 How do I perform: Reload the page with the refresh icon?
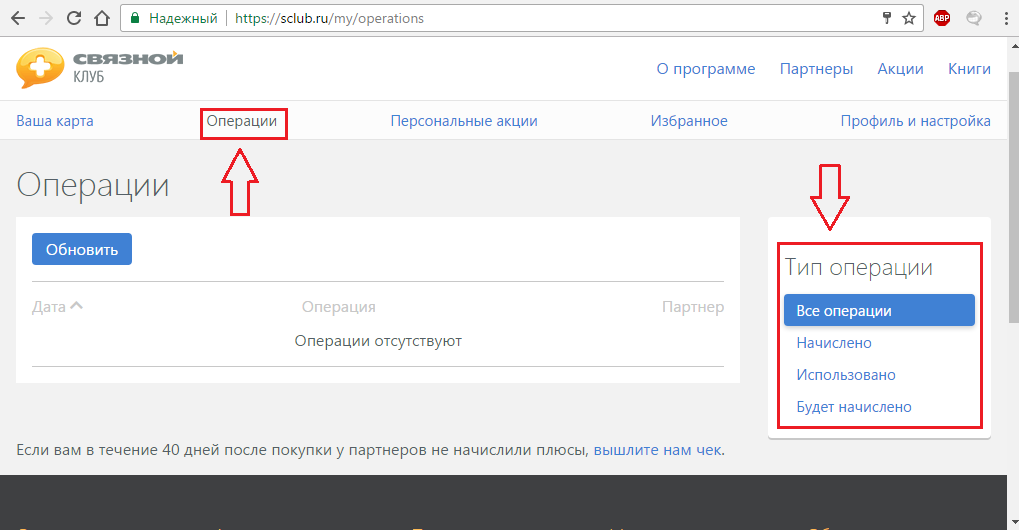point(74,18)
